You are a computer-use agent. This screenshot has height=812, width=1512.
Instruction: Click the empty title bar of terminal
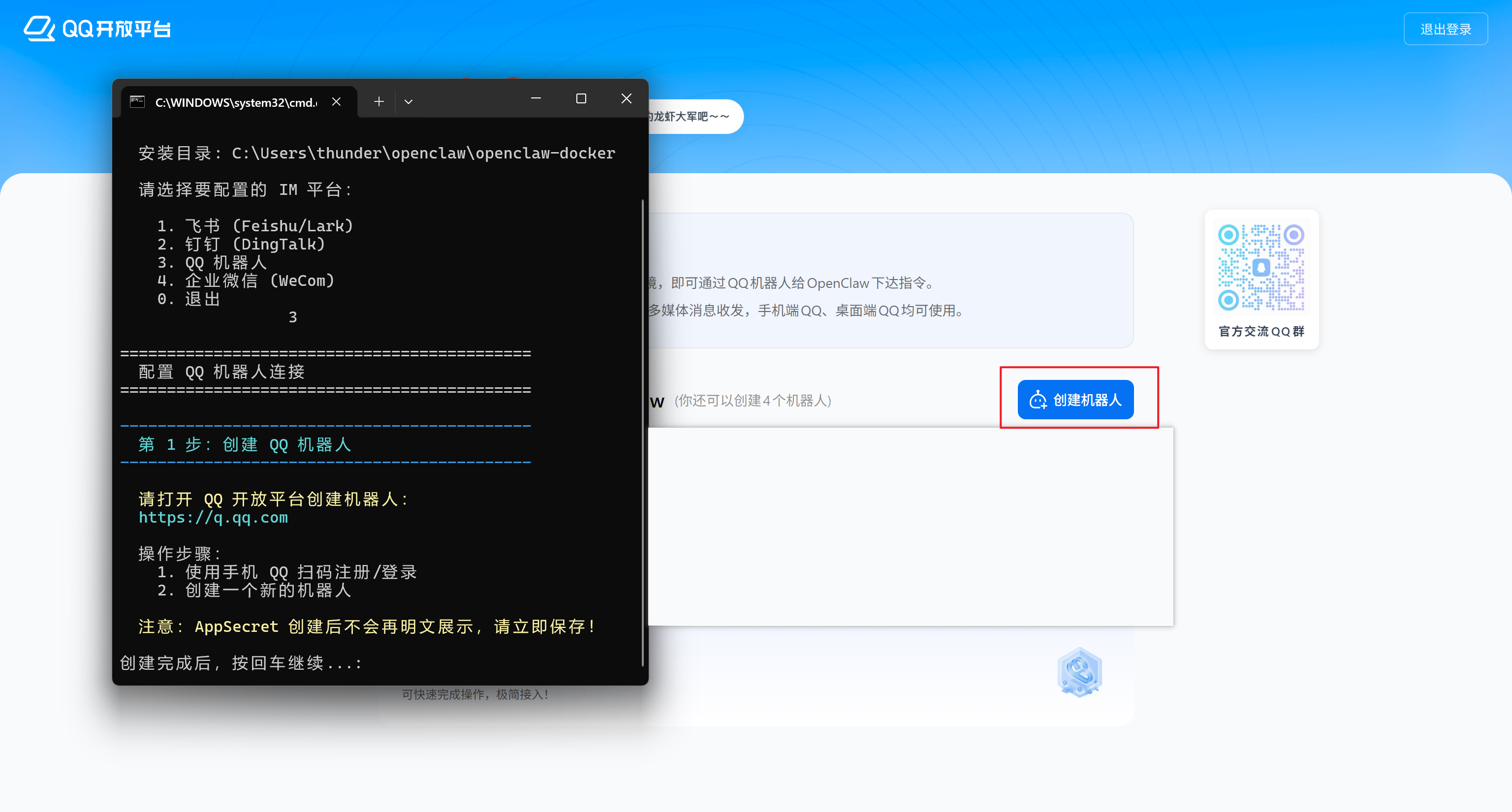click(x=470, y=98)
